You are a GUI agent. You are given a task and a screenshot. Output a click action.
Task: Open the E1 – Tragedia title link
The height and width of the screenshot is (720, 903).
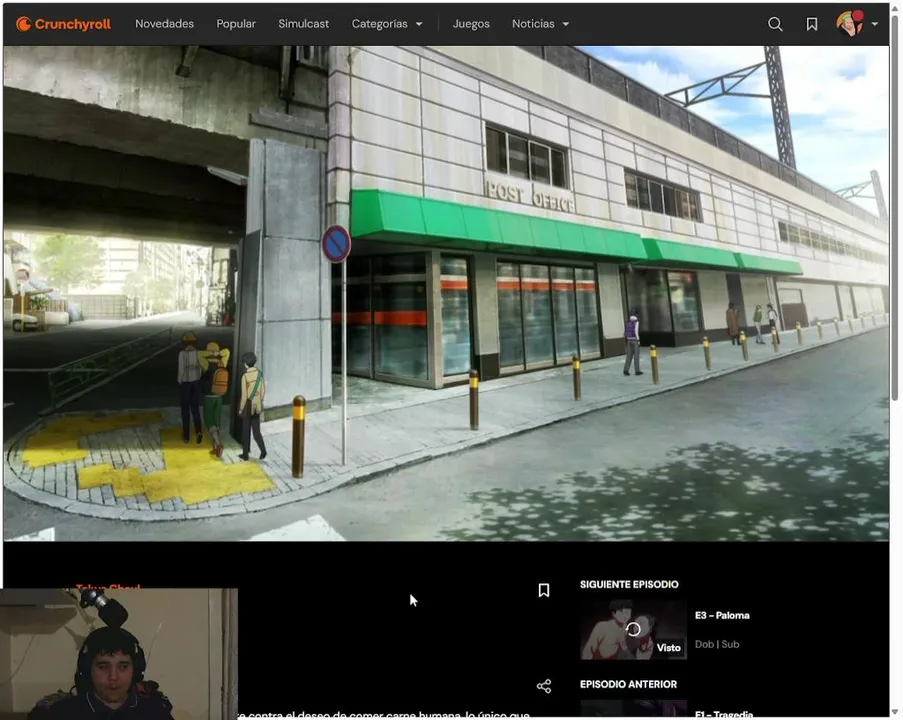point(724,715)
